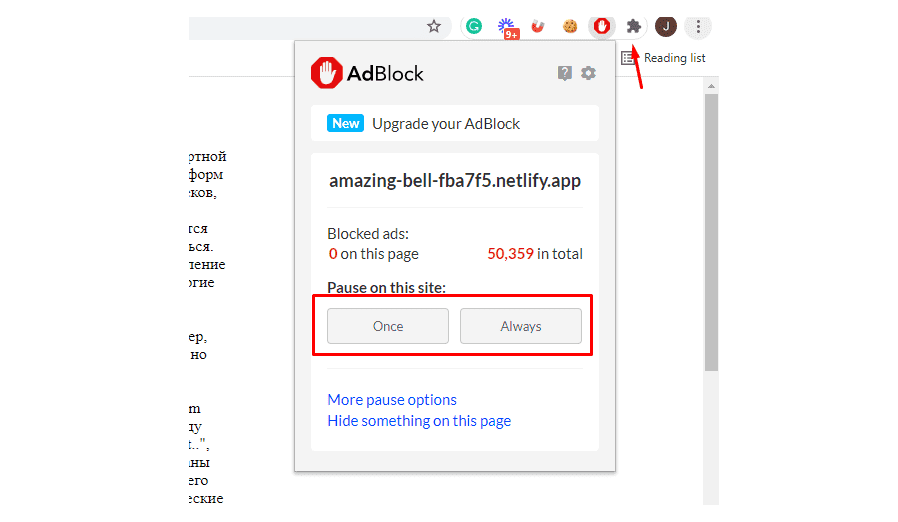Image resolution: width=898 pixels, height=522 pixels.
Task: Open the Reading list panel
Action: 663,58
